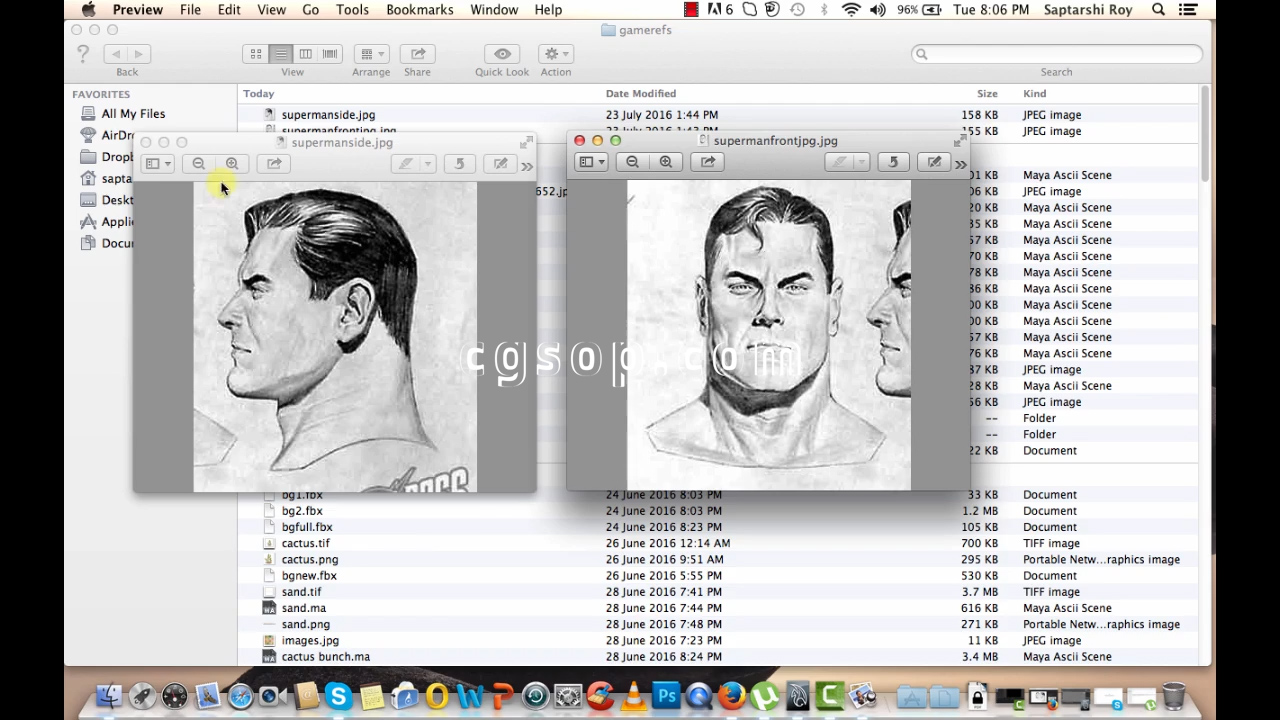Show more toolbar items in supermanside.jpg window
Viewport: 1280px width, 720px height.
(527, 165)
